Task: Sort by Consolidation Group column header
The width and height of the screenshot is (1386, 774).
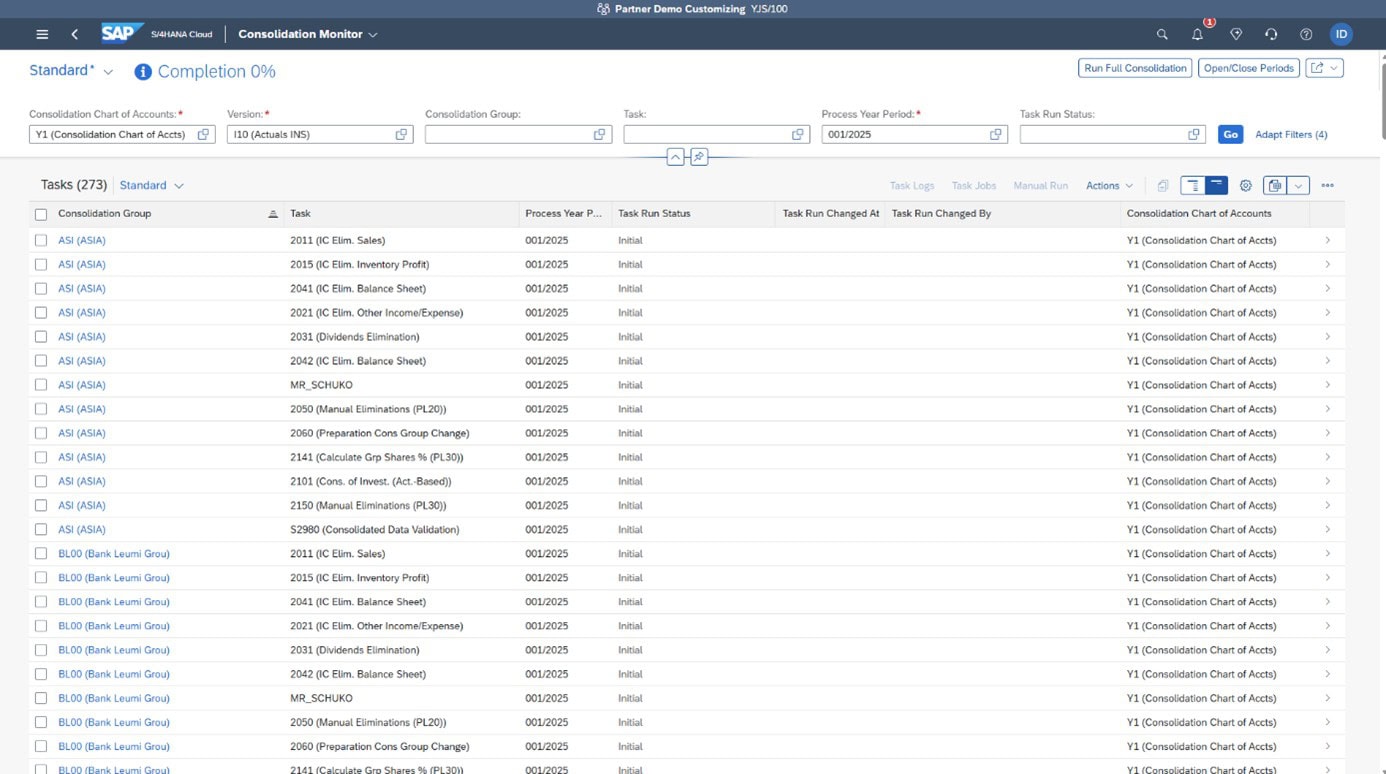Action: pyautogui.click(x=105, y=213)
